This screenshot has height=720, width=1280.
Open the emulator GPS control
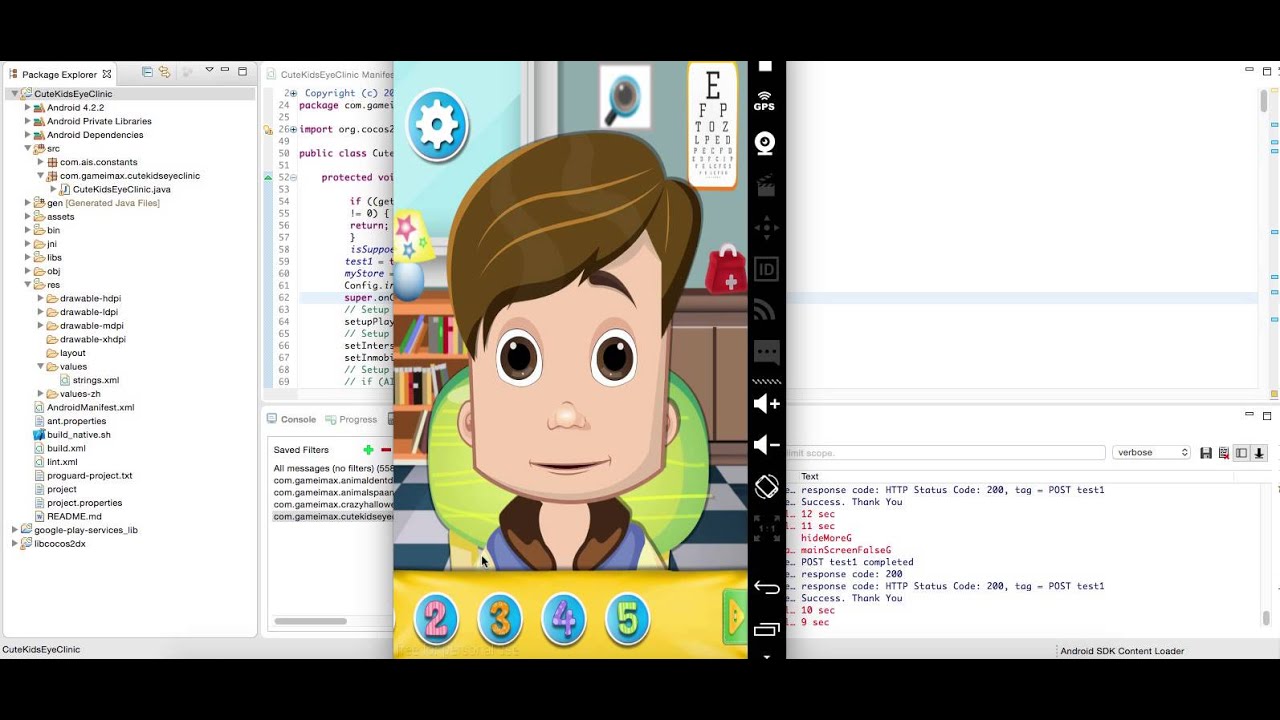[x=764, y=101]
